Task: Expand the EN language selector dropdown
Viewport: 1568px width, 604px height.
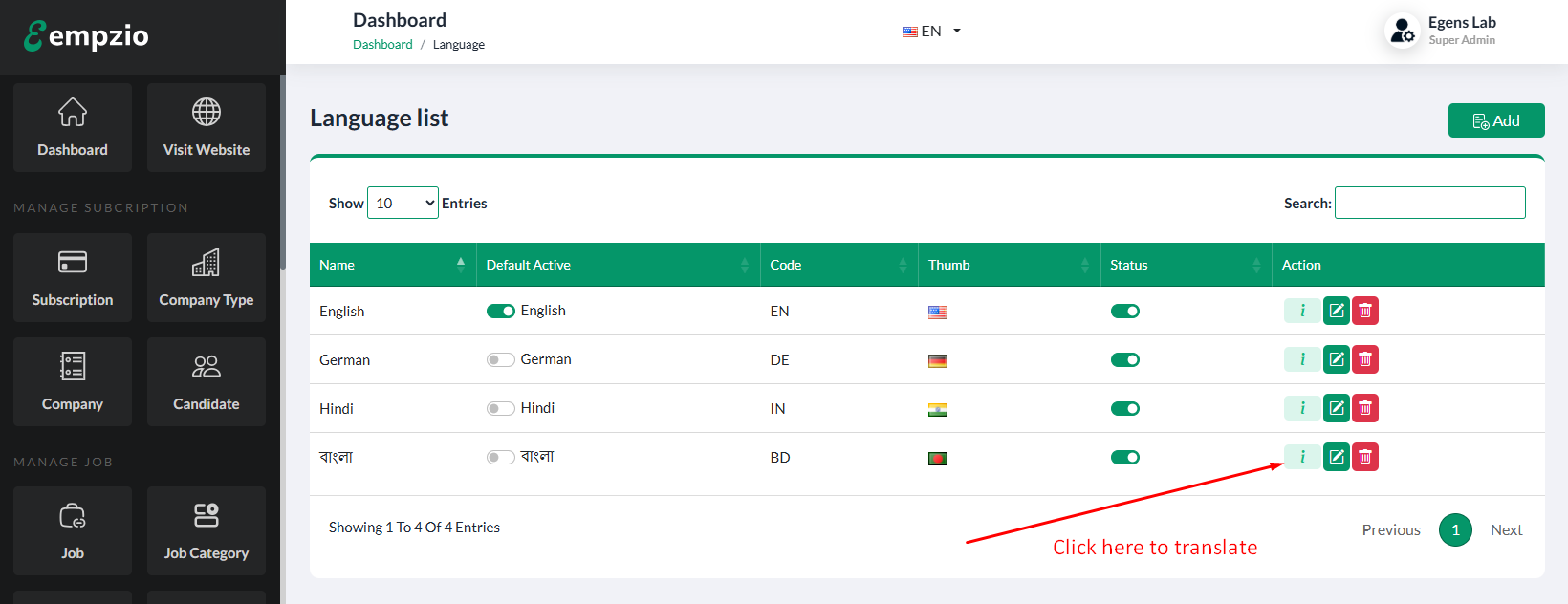Action: click(931, 31)
